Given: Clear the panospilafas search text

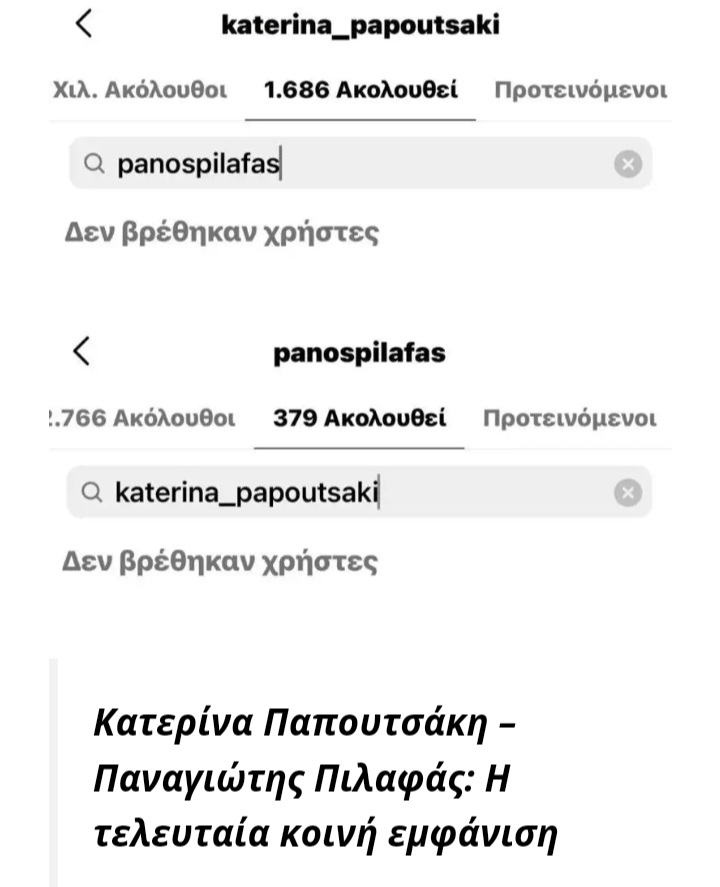Looking at the screenshot, I should click(628, 164).
